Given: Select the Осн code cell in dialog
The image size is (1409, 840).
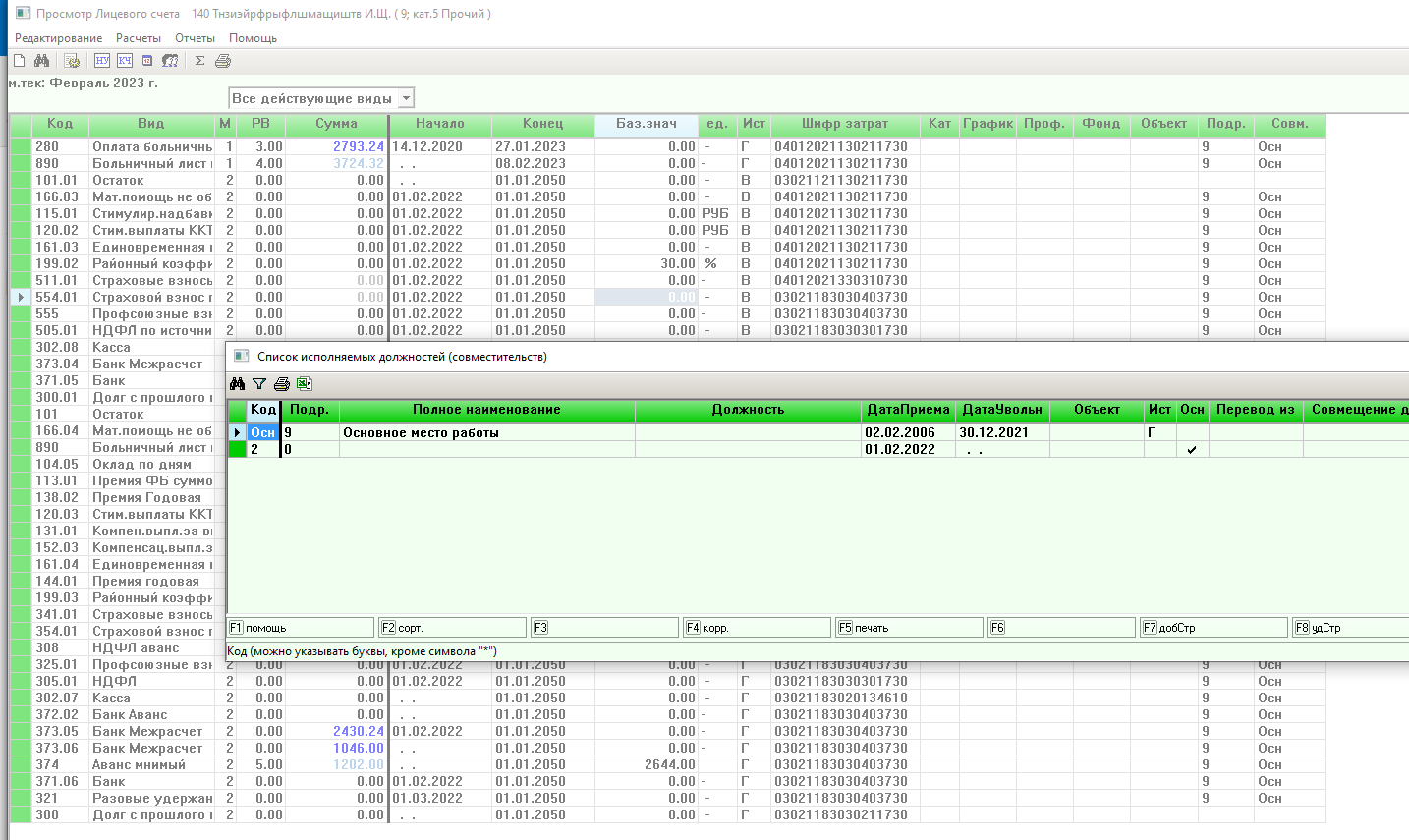Looking at the screenshot, I should pyautogui.click(x=262, y=433).
